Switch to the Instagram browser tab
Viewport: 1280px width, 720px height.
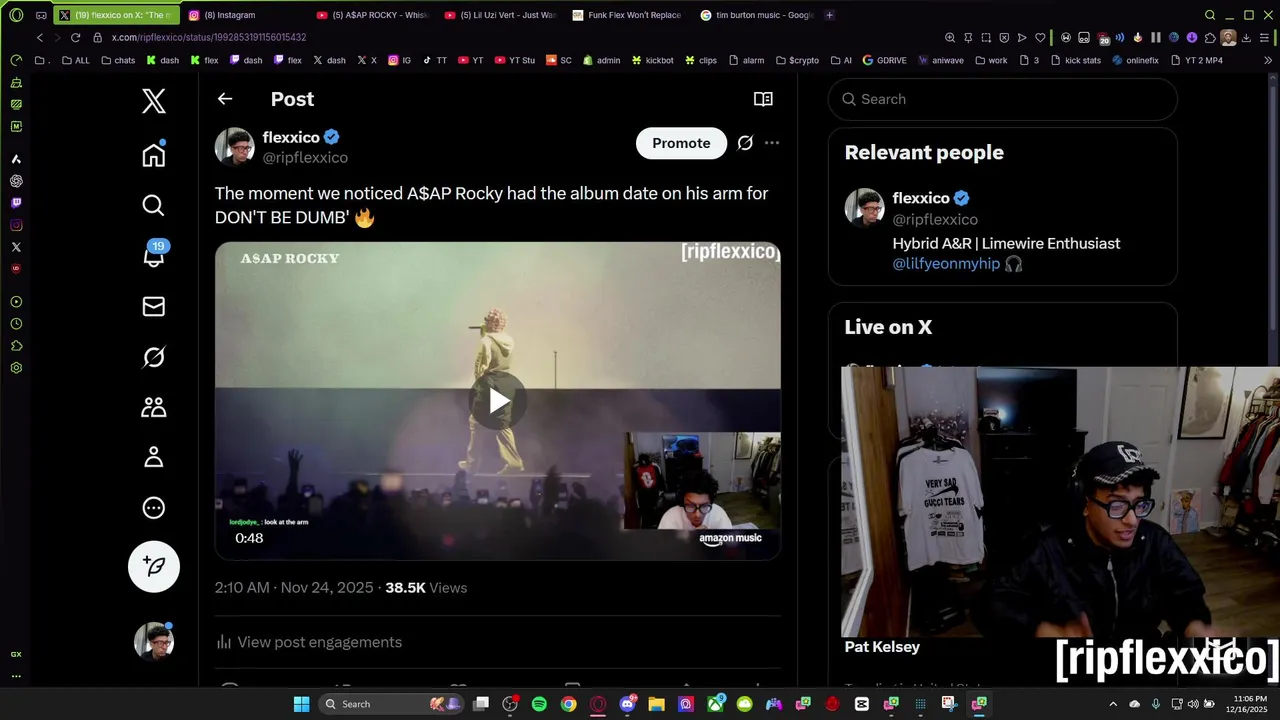245,15
